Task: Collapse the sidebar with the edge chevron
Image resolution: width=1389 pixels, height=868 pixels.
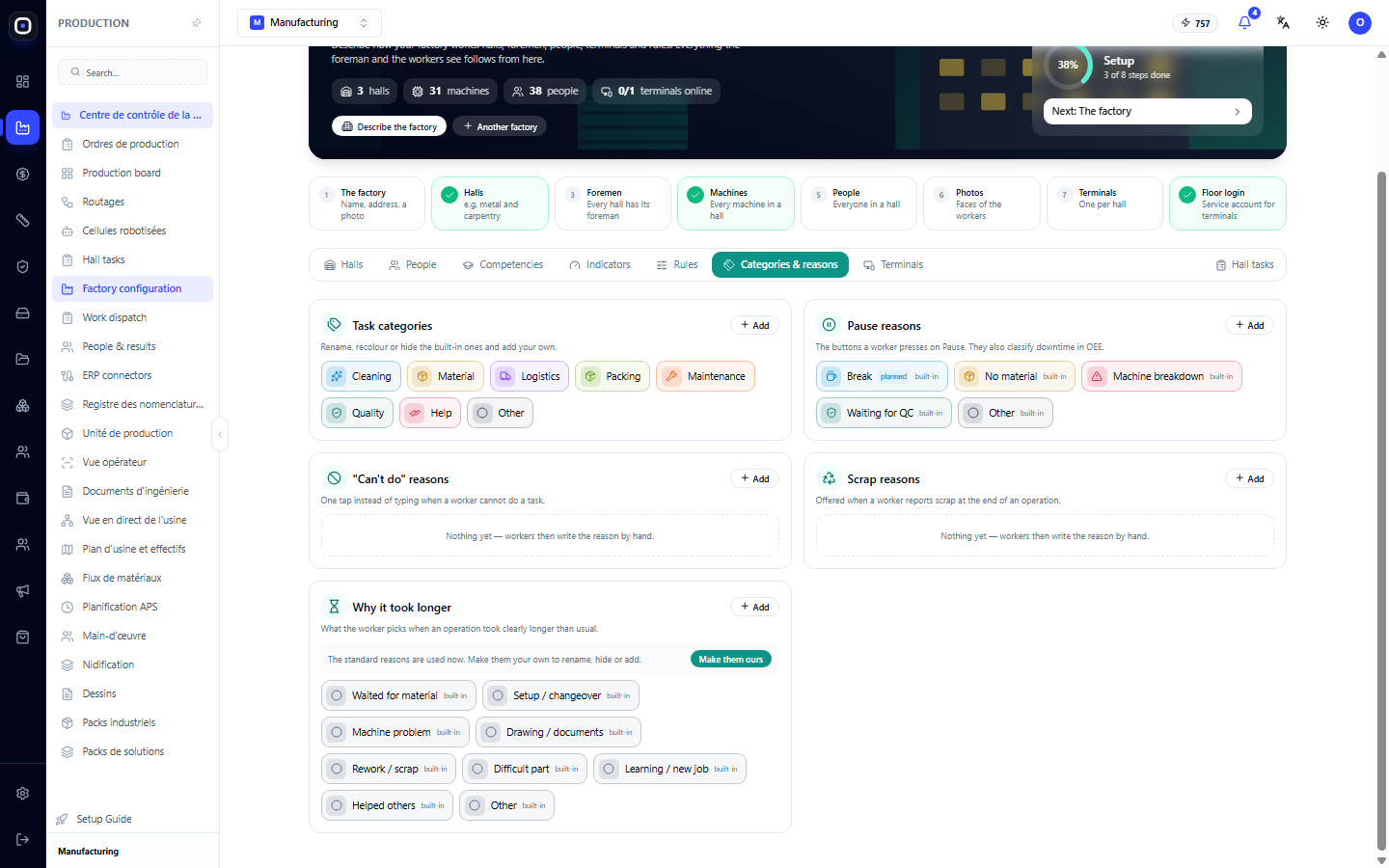Action: [220, 434]
